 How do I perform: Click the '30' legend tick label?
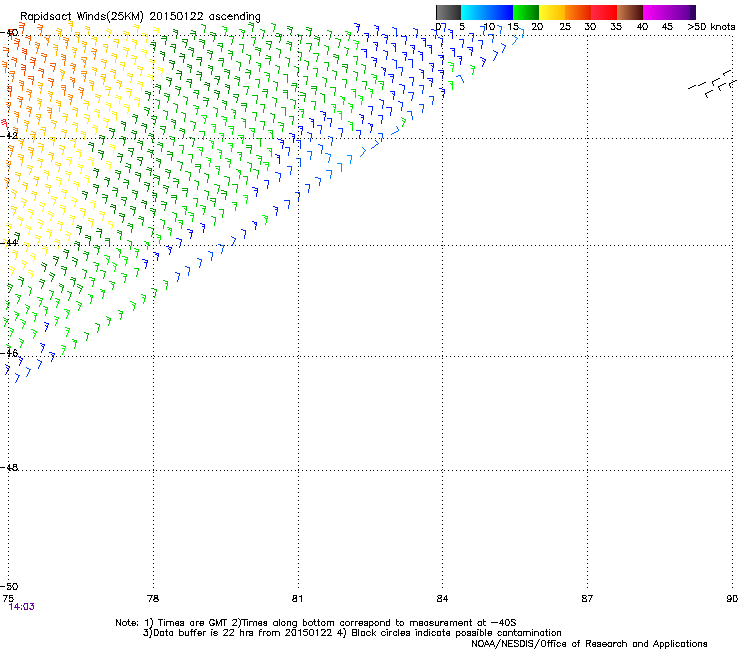click(590, 27)
